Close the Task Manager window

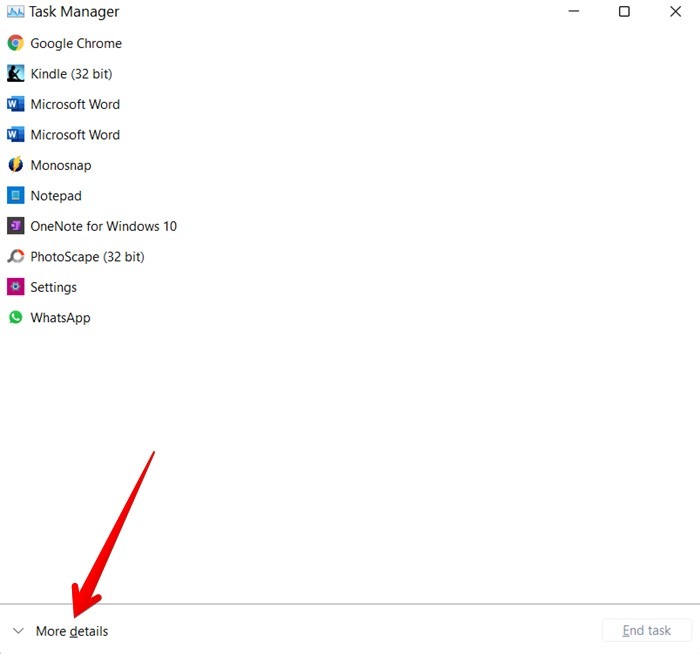click(x=675, y=11)
